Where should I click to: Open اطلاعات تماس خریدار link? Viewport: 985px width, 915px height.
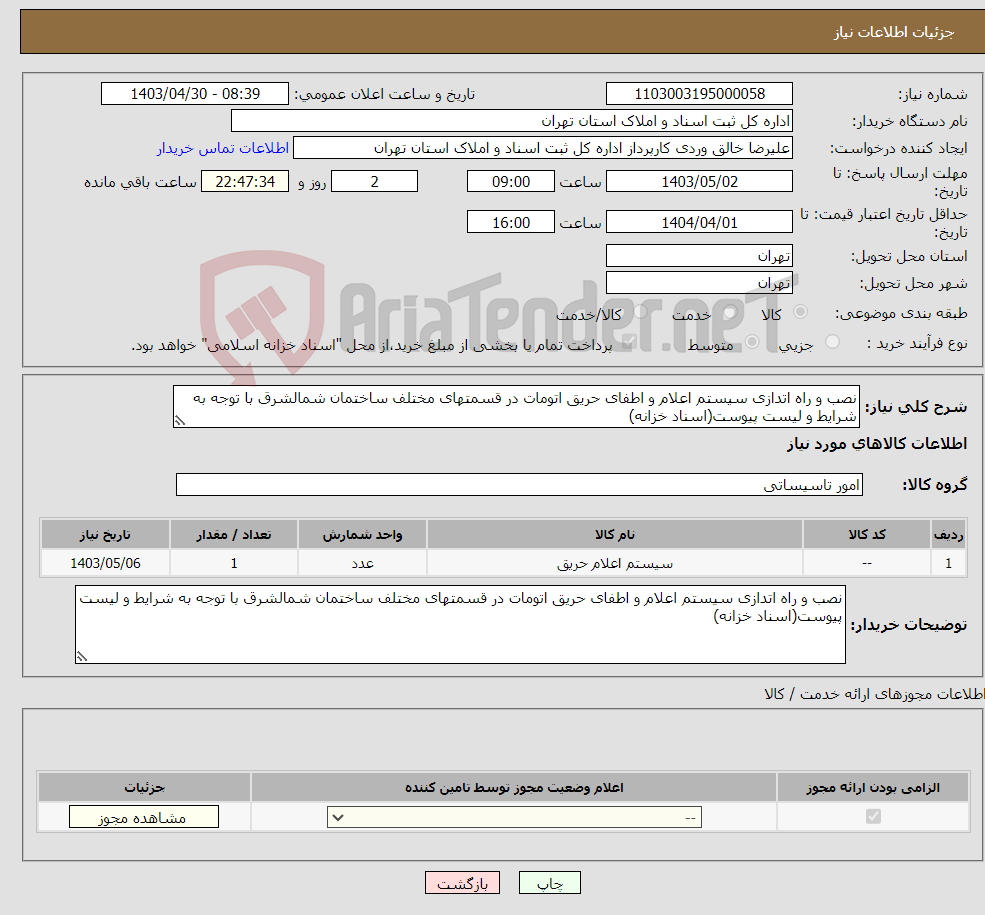coord(223,148)
